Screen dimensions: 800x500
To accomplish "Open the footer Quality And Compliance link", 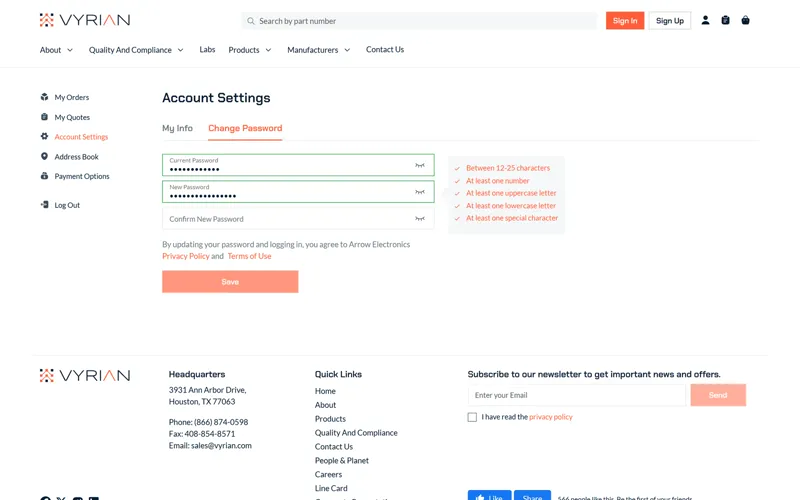I will (x=356, y=433).
